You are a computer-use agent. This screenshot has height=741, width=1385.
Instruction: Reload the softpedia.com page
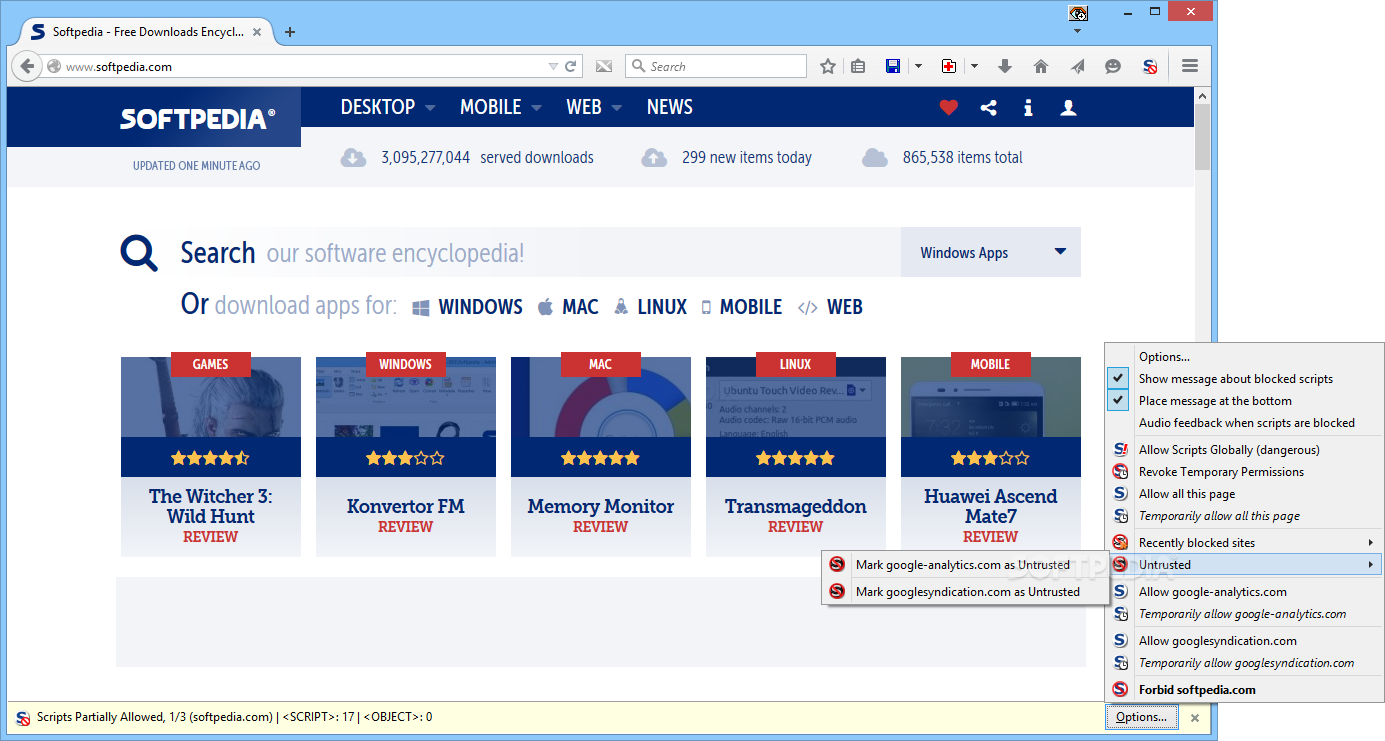[571, 67]
